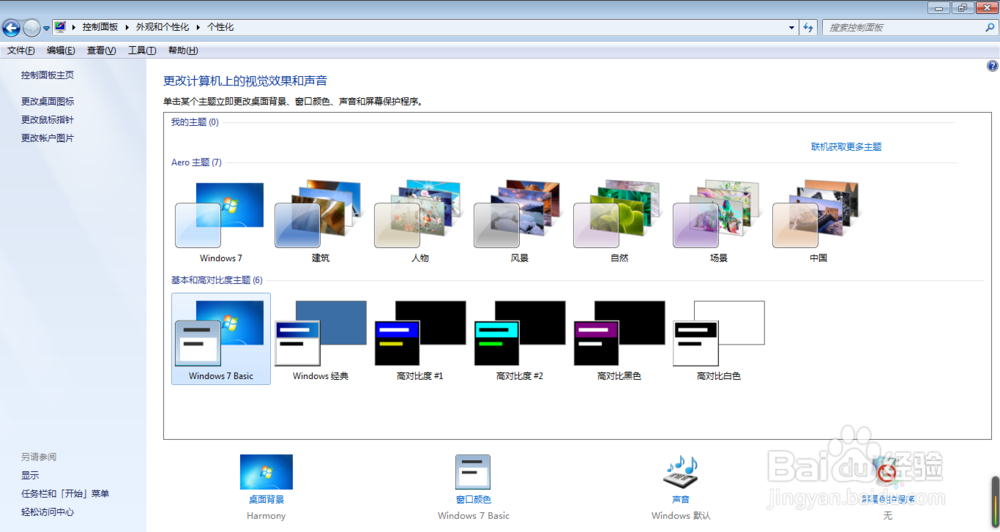This screenshot has width=1000, height=532.
Task: Click the 声音 text link
Action: (x=680, y=499)
